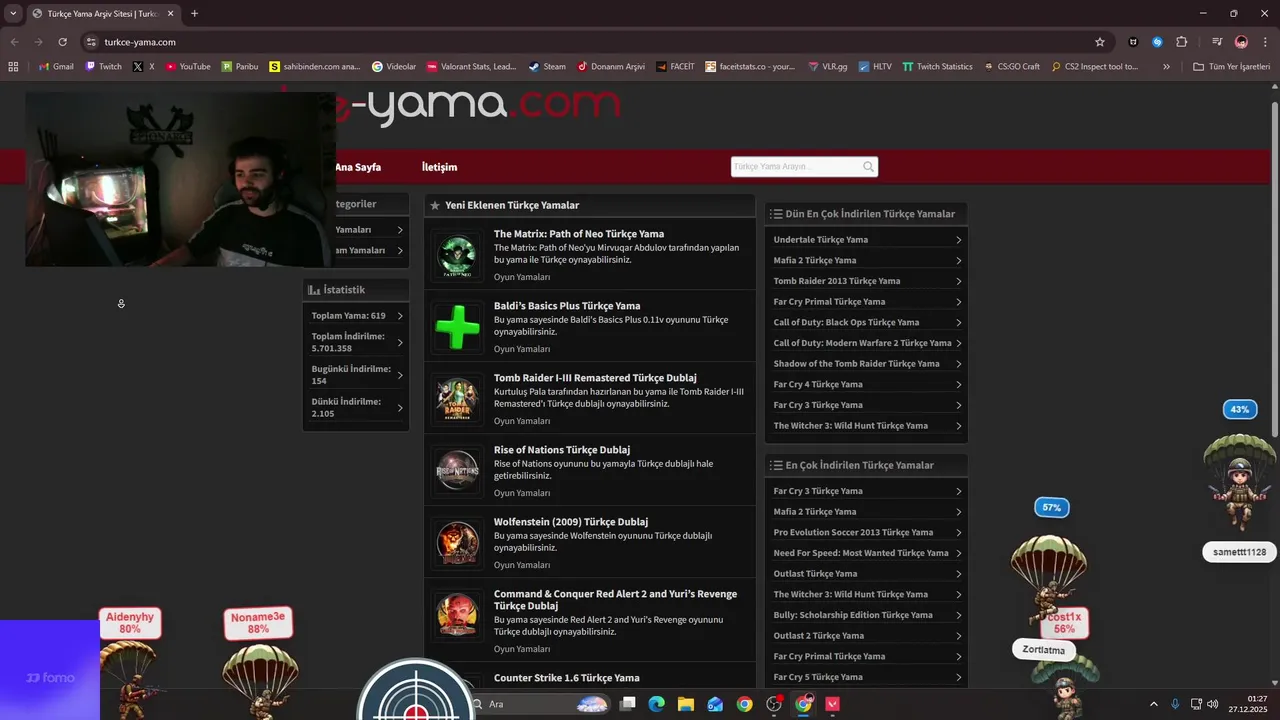The width and height of the screenshot is (1280, 720).
Task: Open the İletişim menu item
Action: (439, 167)
